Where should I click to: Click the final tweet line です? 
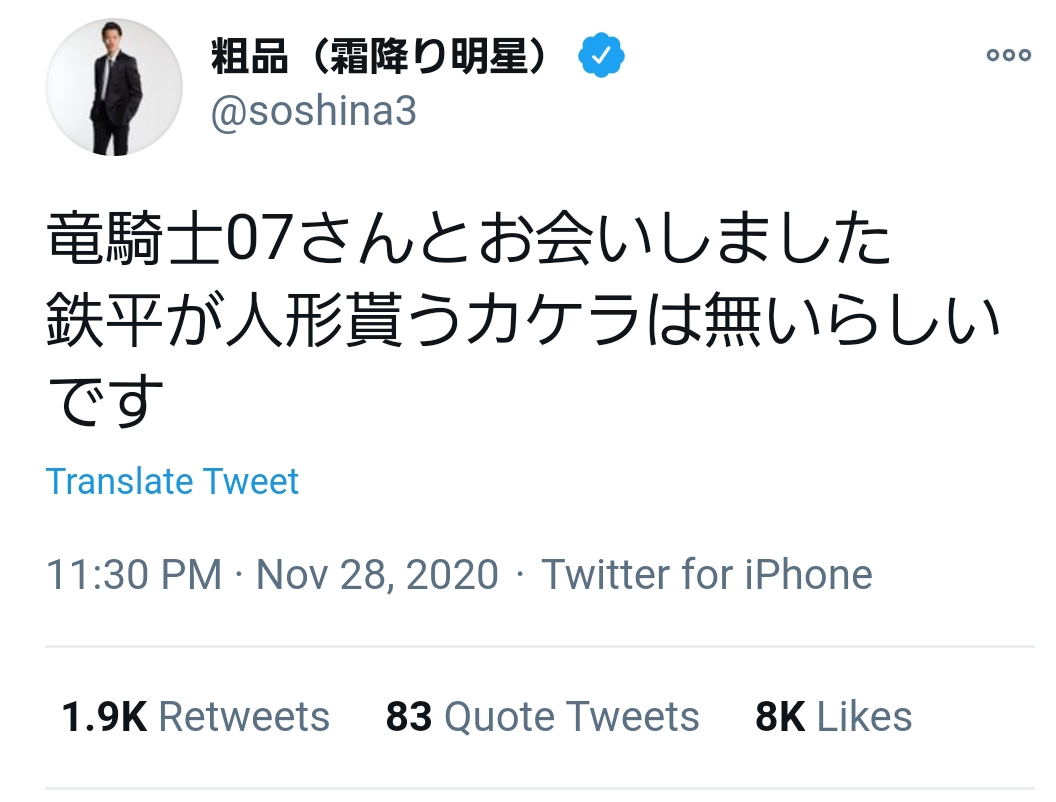[x=105, y=402]
